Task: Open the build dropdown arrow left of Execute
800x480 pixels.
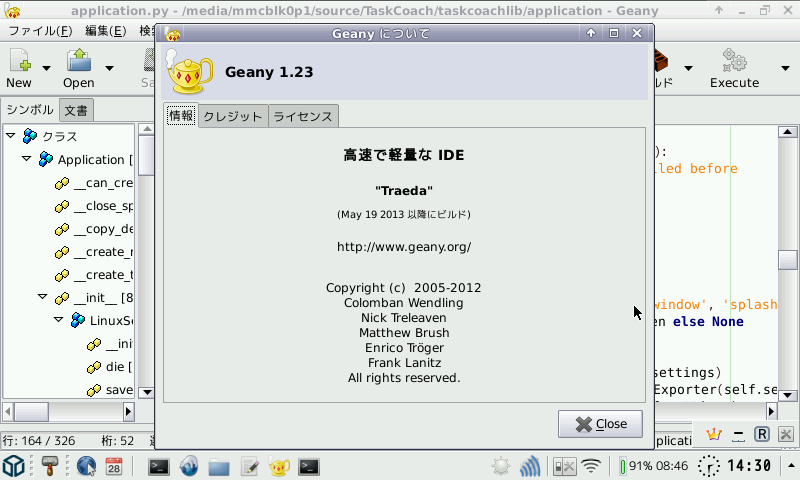Action: 688,68
